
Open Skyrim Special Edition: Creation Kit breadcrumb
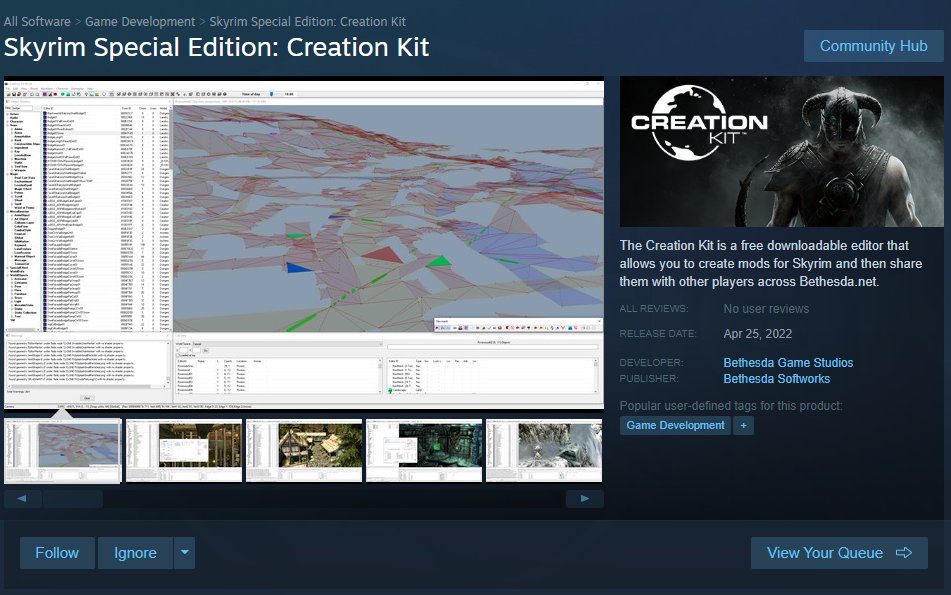pyautogui.click(x=307, y=21)
